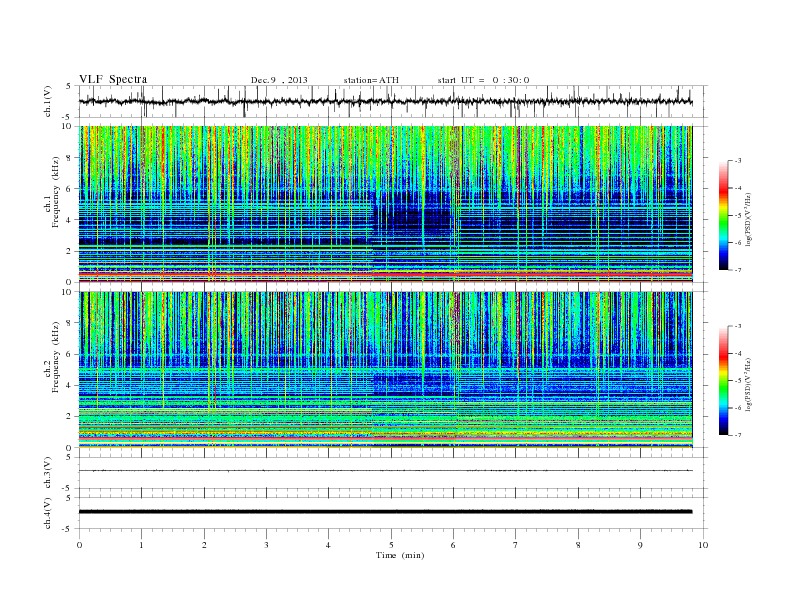Screen dimensions: 792x612
Task: Click the ch.1 spectrogram color scale bar
Action: (x=723, y=216)
